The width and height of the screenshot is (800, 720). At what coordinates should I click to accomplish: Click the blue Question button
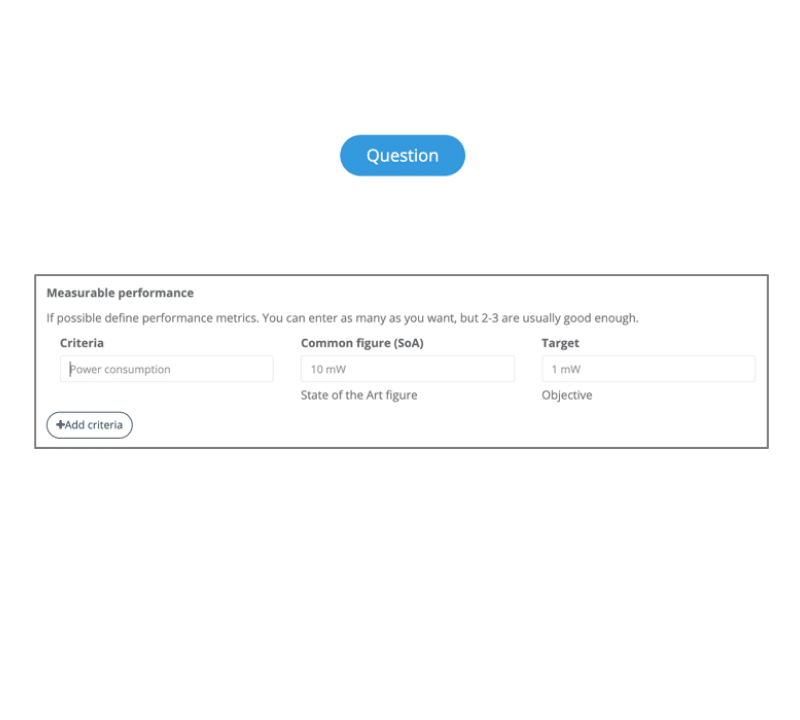(x=402, y=156)
